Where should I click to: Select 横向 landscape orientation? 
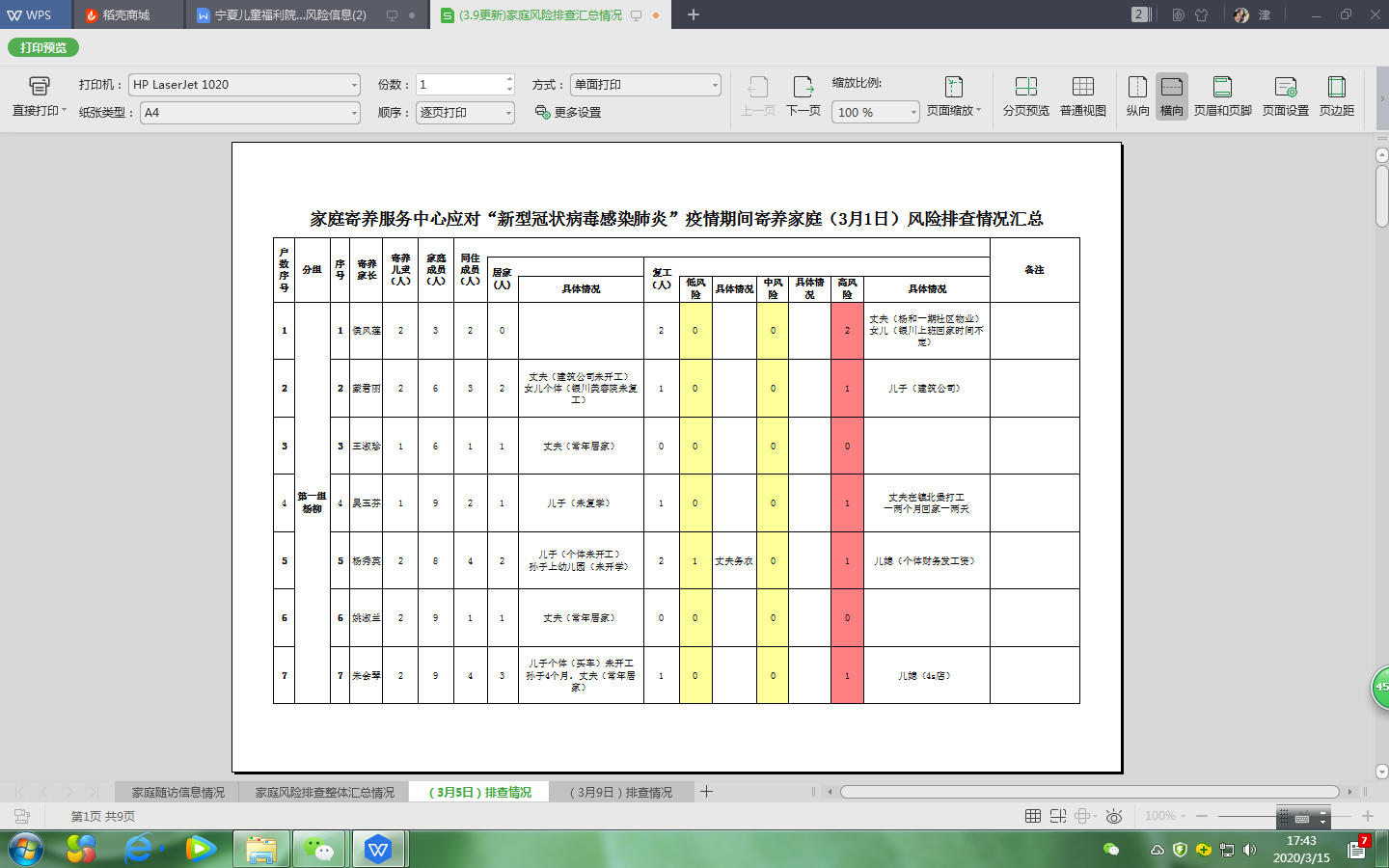[1171, 96]
